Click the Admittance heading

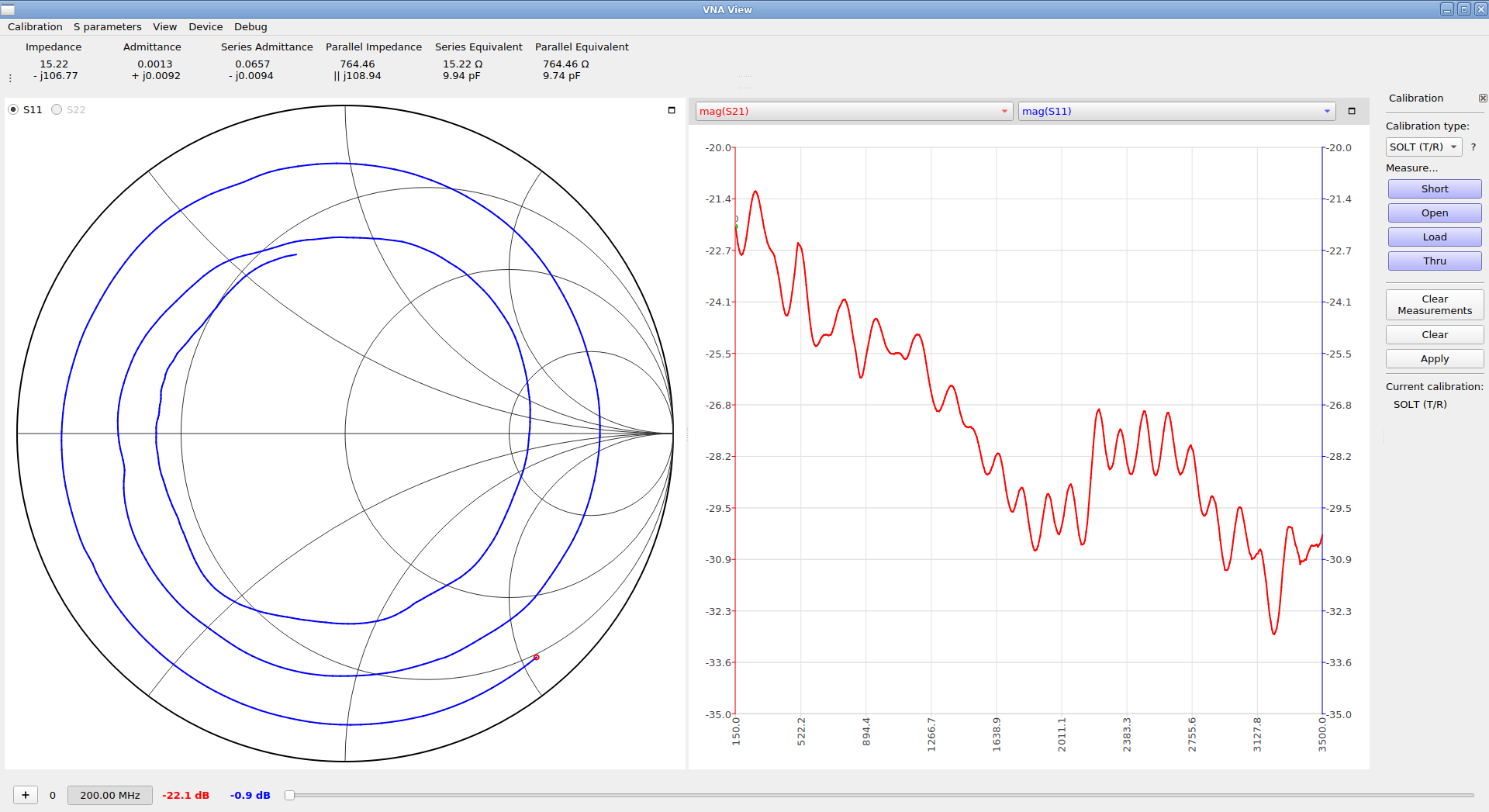pyautogui.click(x=152, y=47)
